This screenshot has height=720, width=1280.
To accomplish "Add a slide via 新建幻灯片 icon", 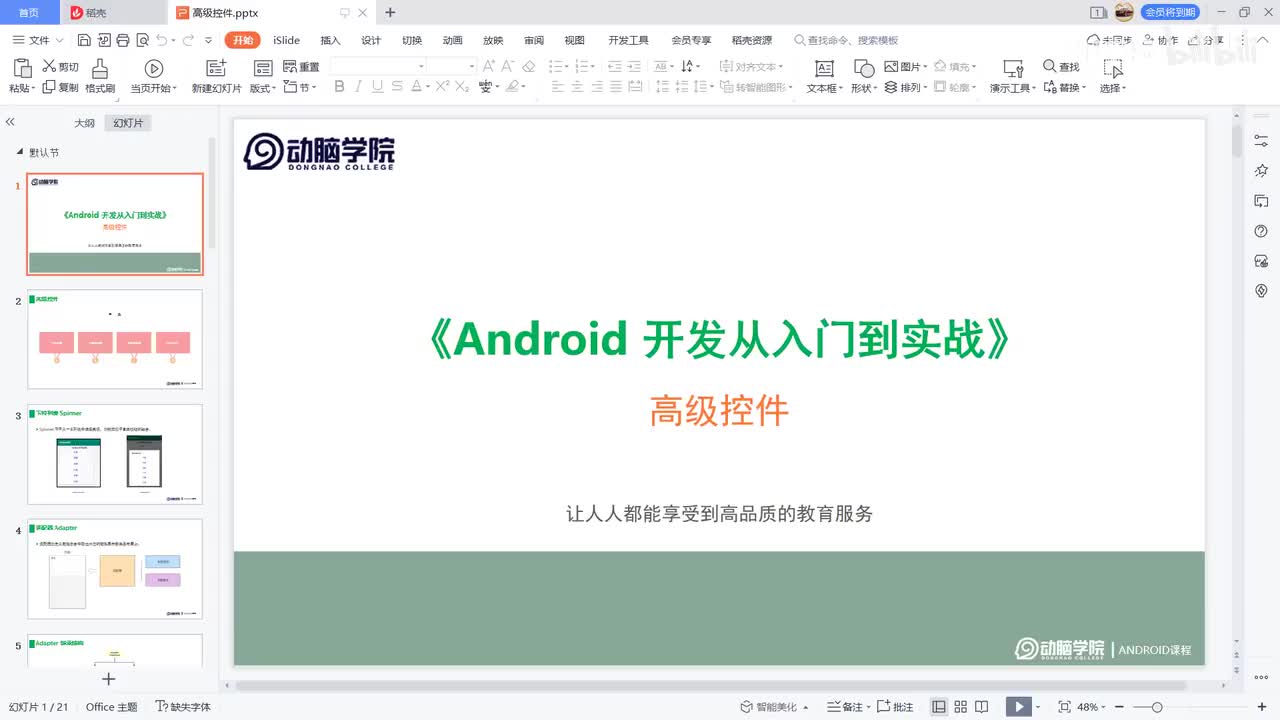I will click(216, 68).
